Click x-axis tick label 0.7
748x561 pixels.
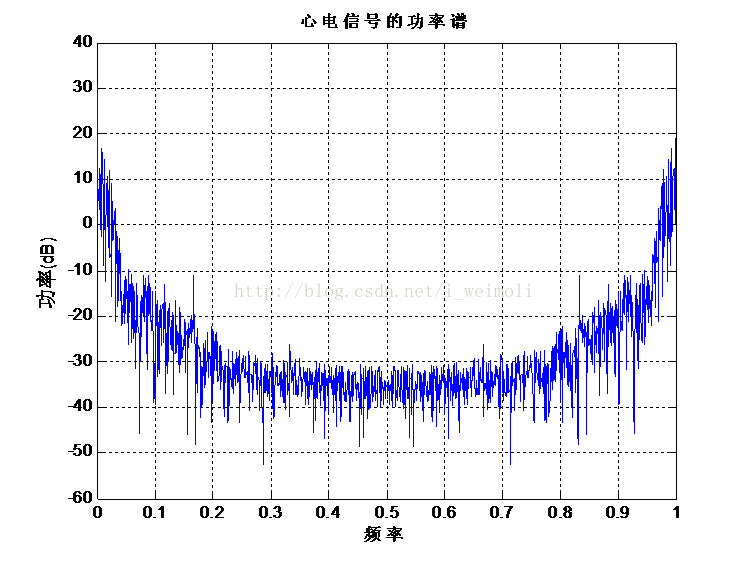tap(502, 512)
